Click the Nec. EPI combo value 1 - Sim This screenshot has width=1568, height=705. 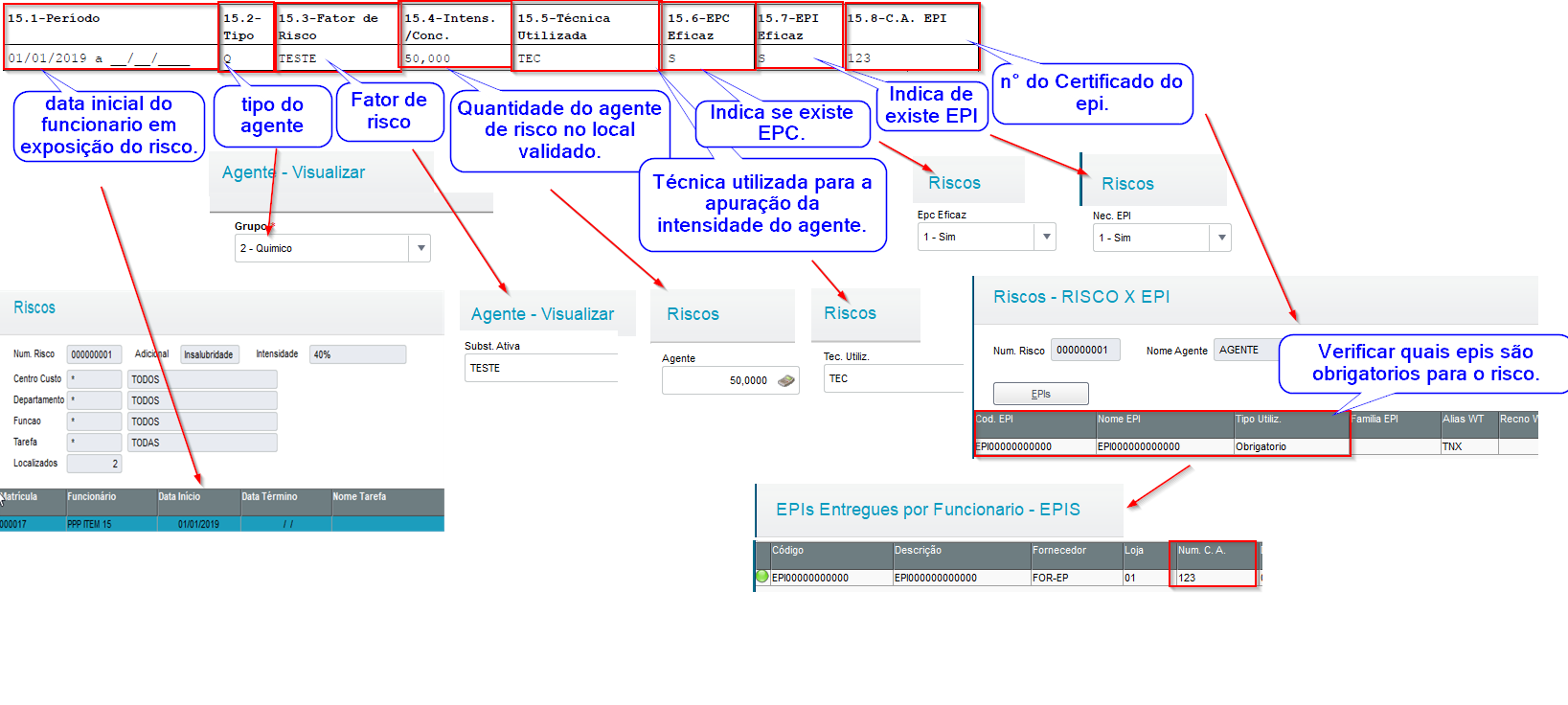point(1151,238)
